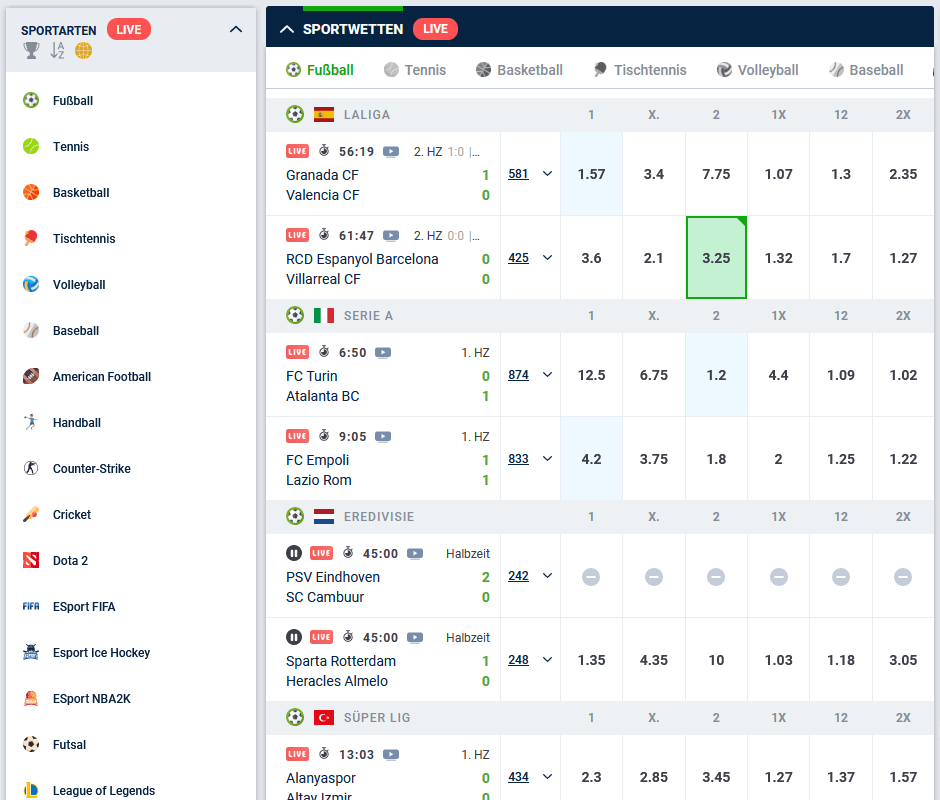Open live stream for Espanyol vs Villarreal
Viewport: 940px width, 800px height.
[x=391, y=236]
